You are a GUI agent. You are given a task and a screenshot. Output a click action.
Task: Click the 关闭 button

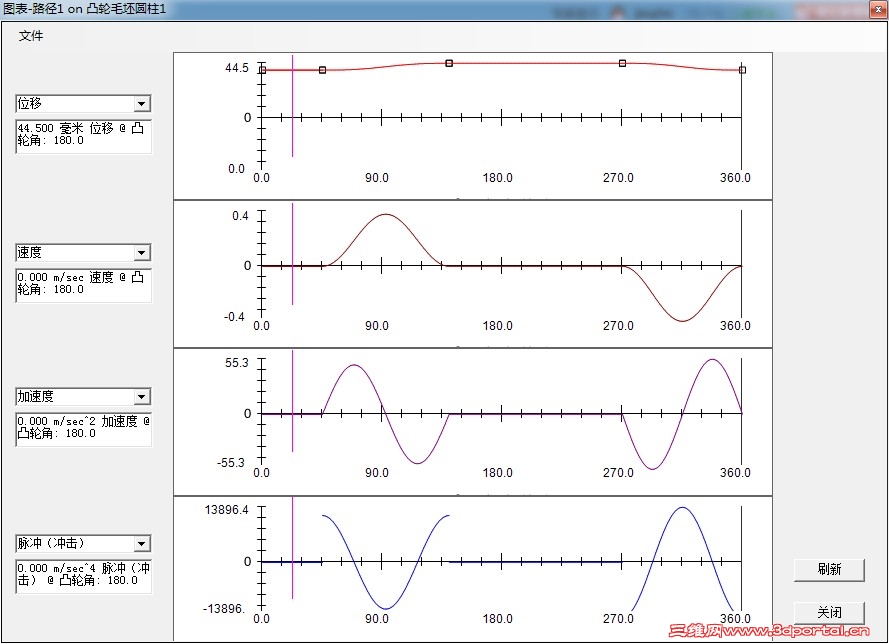829,613
